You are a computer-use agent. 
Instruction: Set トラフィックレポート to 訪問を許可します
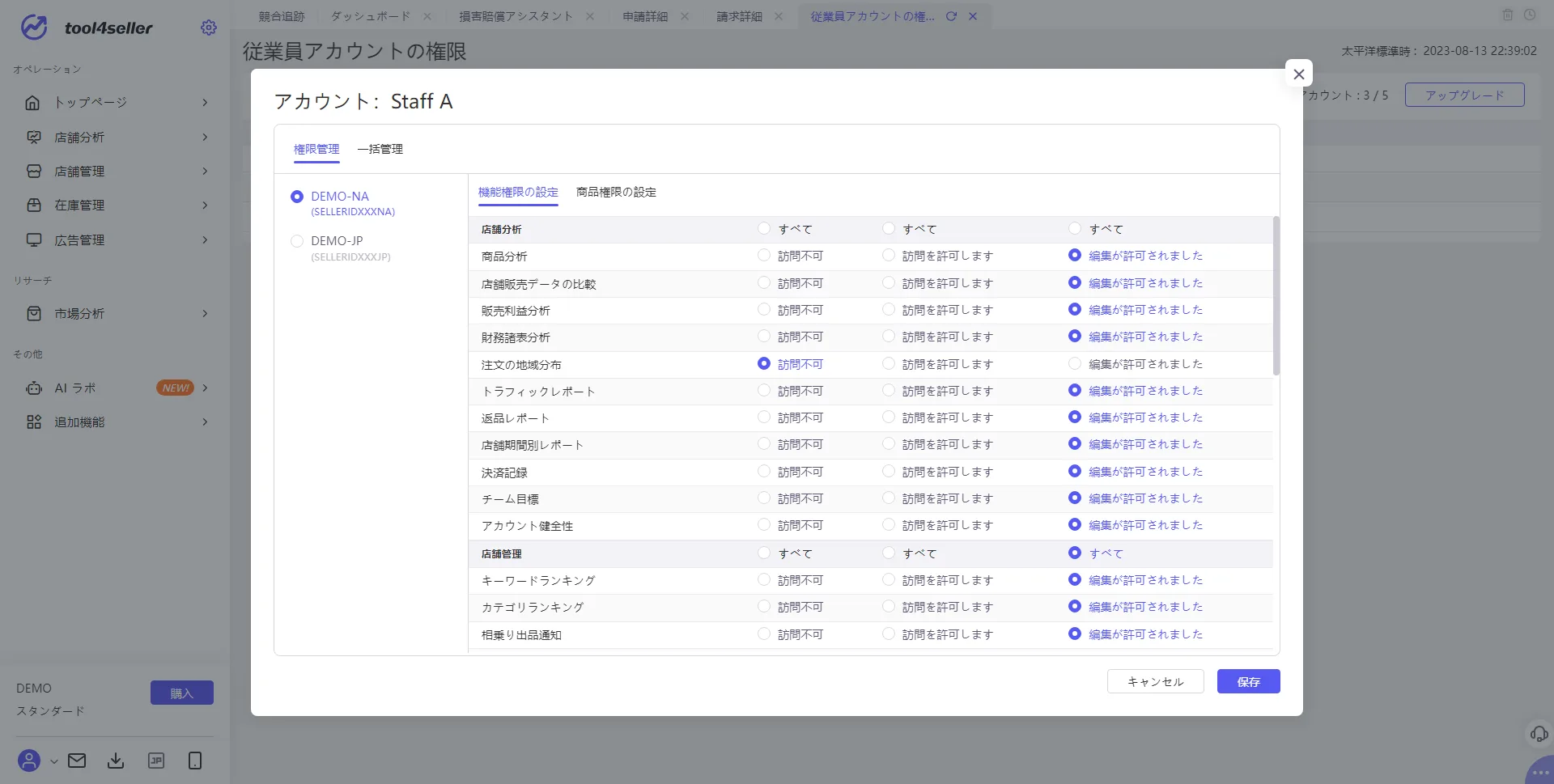889,391
